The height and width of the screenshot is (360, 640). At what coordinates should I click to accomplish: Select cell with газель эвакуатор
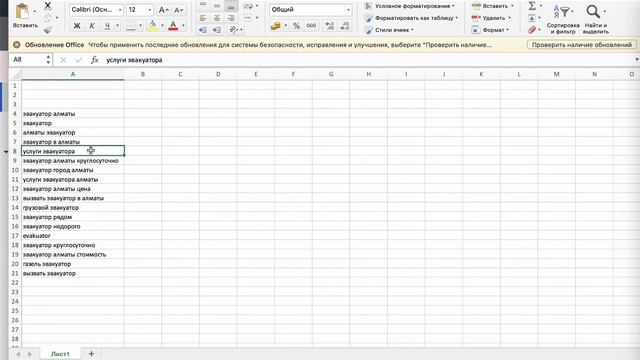coord(73,264)
